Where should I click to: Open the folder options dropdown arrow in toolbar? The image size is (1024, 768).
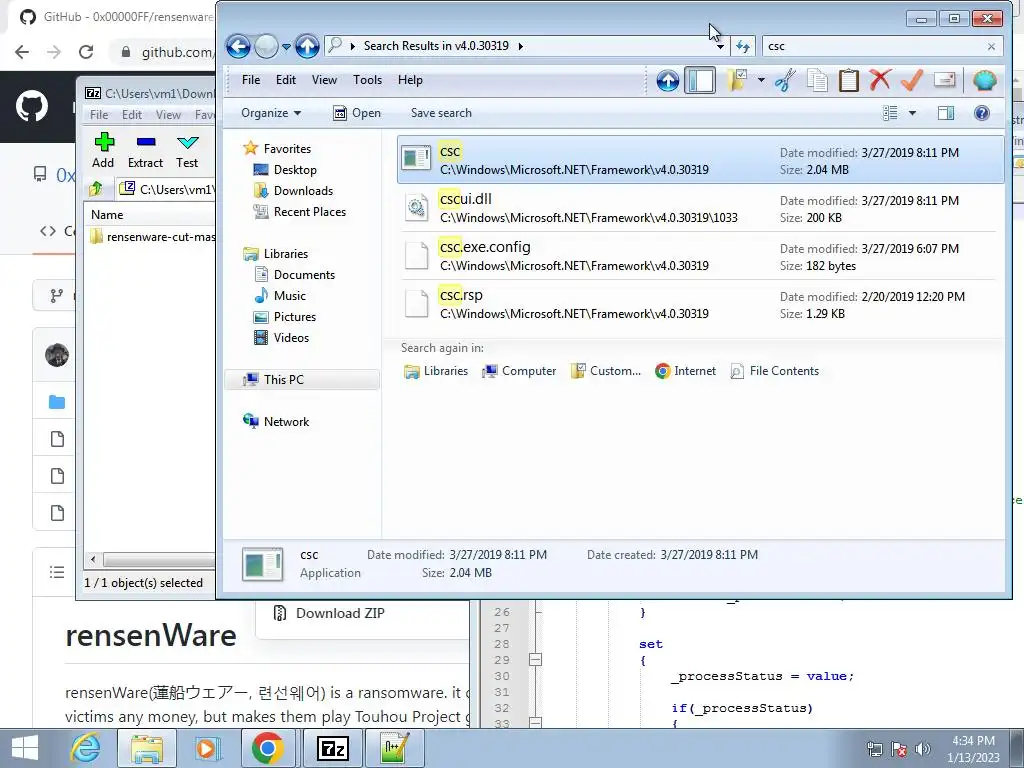point(761,80)
